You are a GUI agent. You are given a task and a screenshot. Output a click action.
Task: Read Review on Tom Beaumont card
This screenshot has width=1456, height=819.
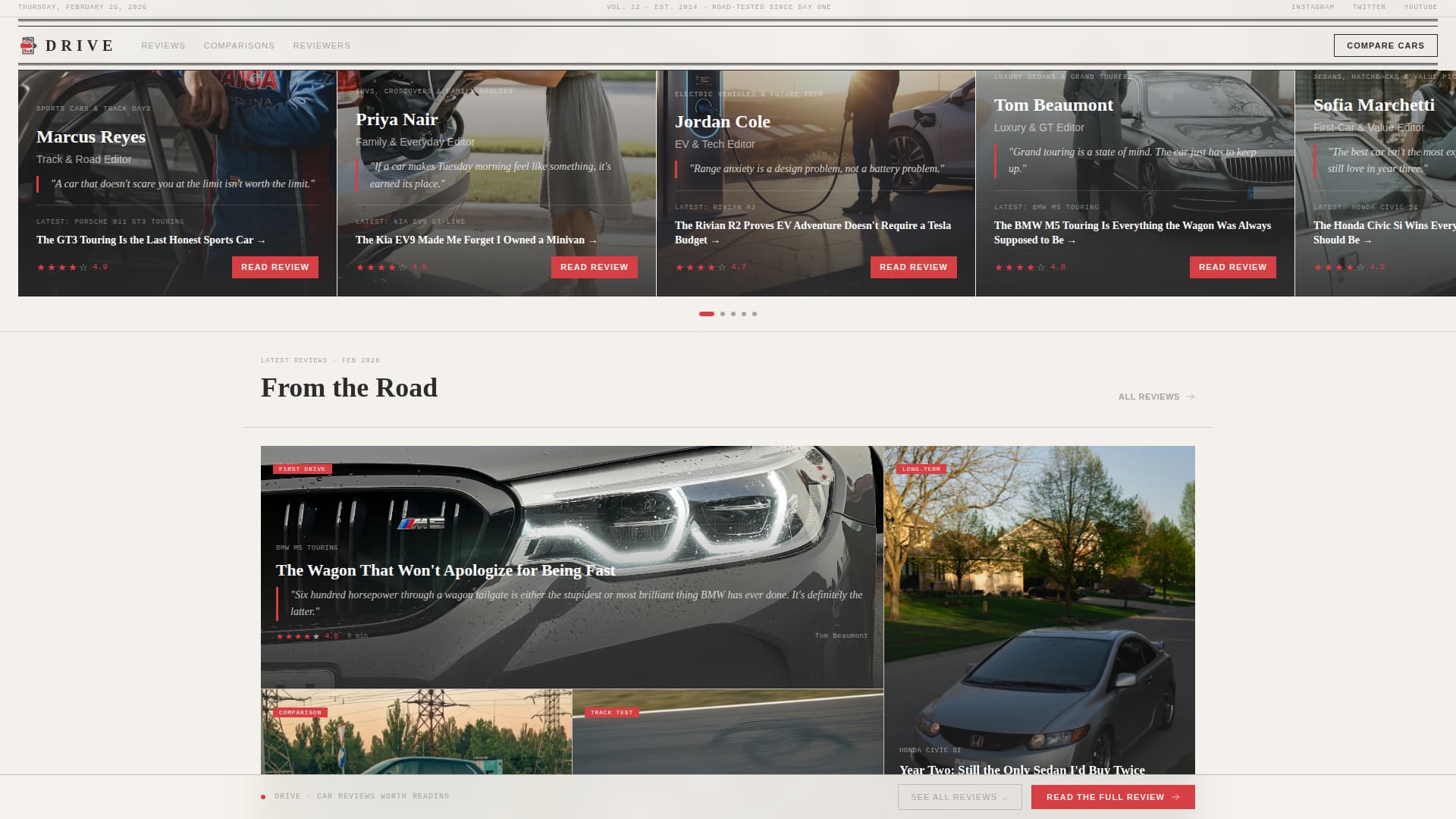[x=1233, y=267]
